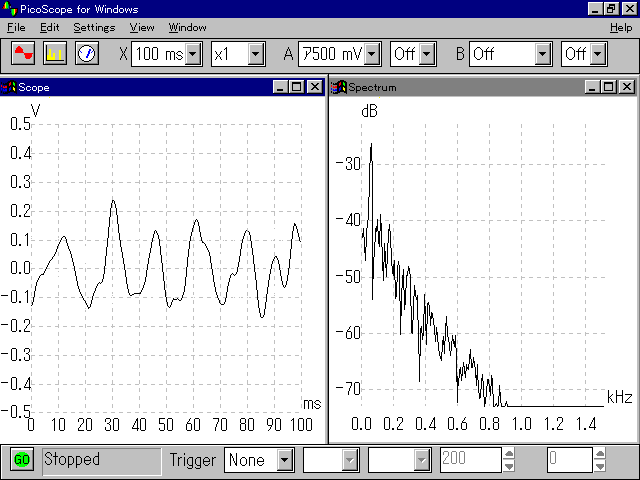The image size is (640, 480).
Task: Open the Edit menu
Action: [x=49, y=28]
